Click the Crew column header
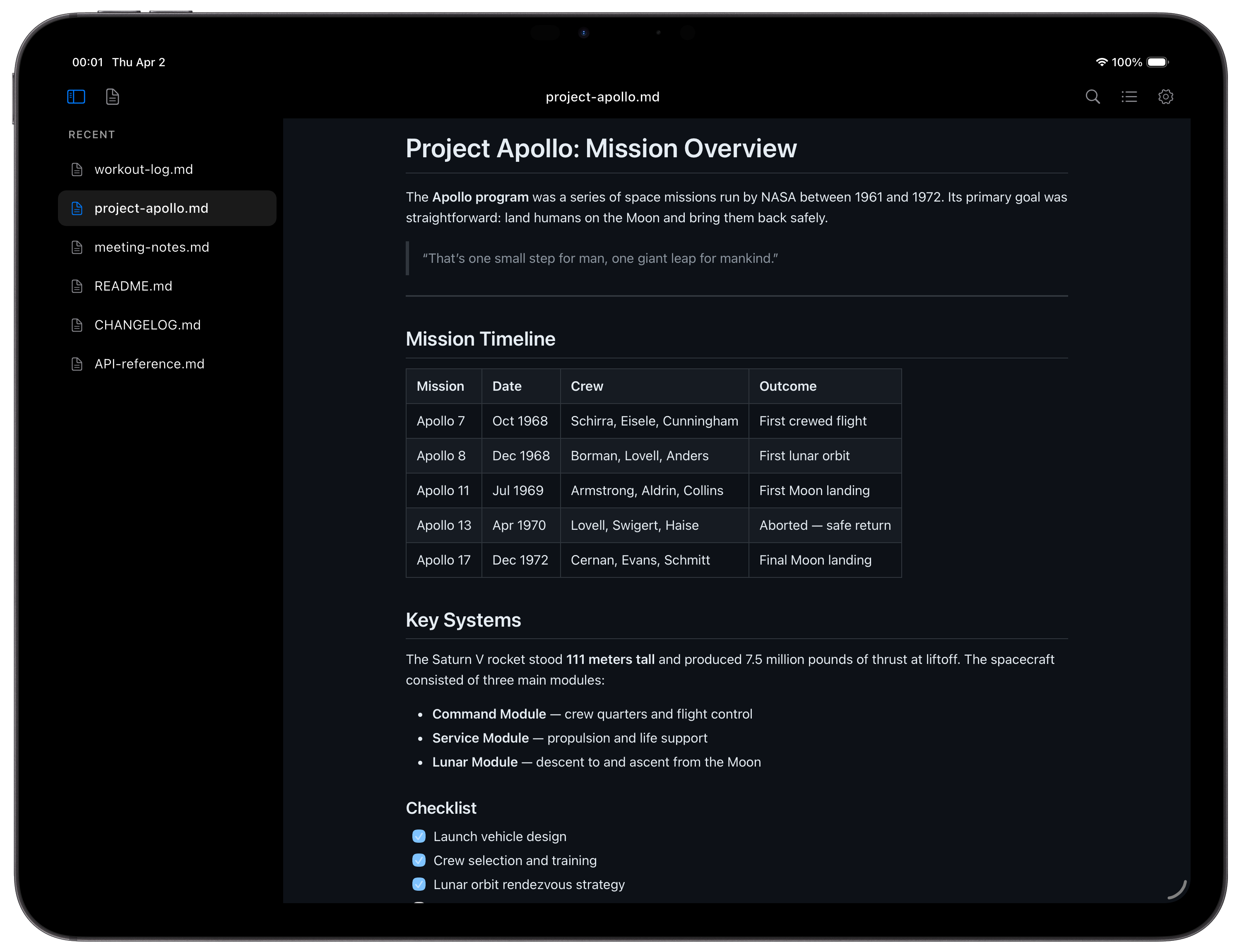Image resolution: width=1242 pixels, height=952 pixels. point(654,387)
